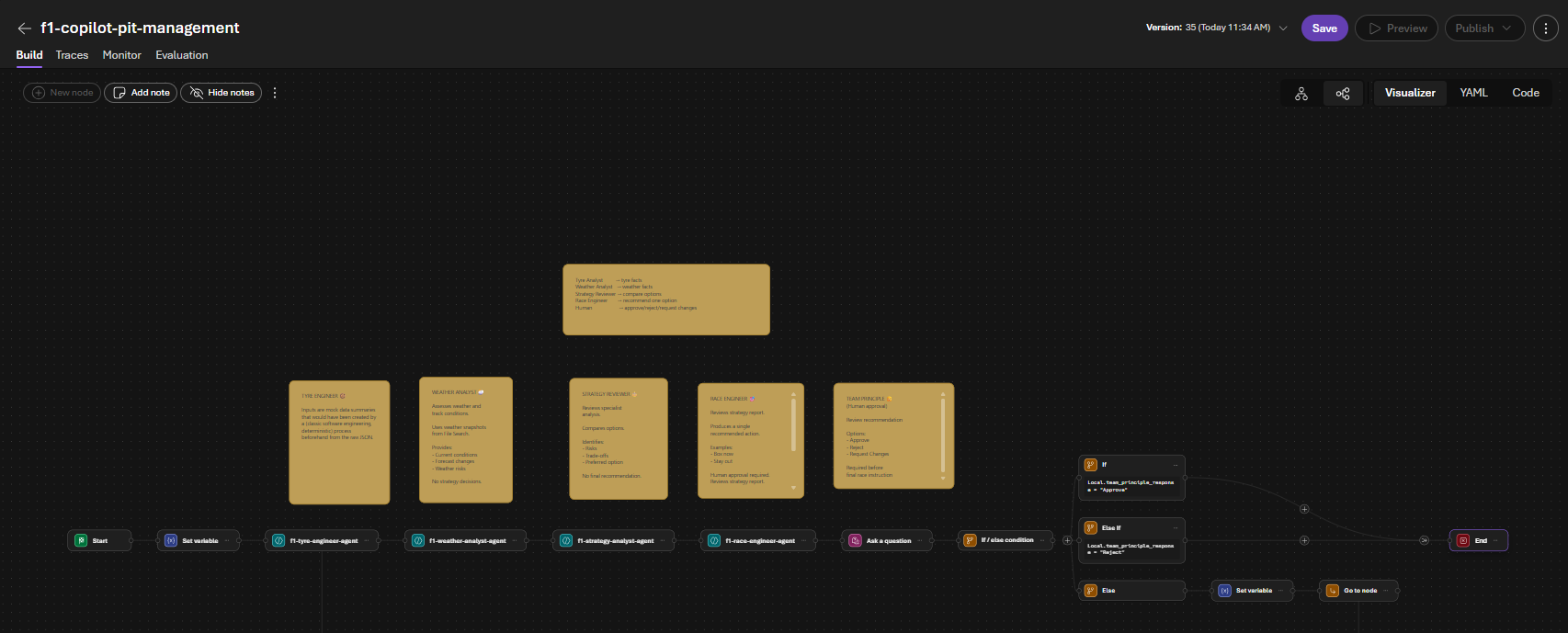
Task: Click the Add note button
Action: tap(141, 93)
